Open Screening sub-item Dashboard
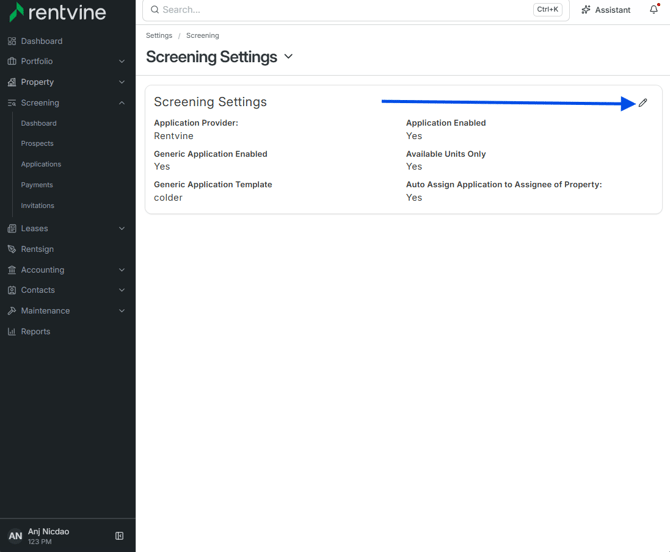The width and height of the screenshot is (670, 552). (x=38, y=123)
